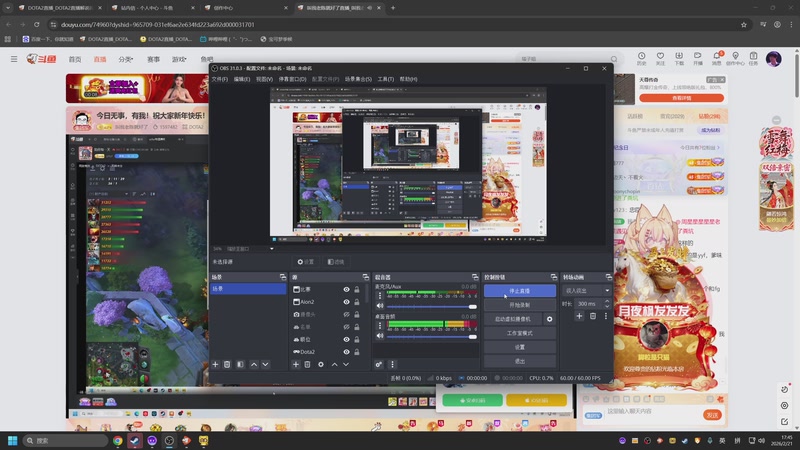Image resolution: width=800 pixels, height=450 pixels.
Task: Unlock the Aion2 source lock
Action: click(357, 302)
